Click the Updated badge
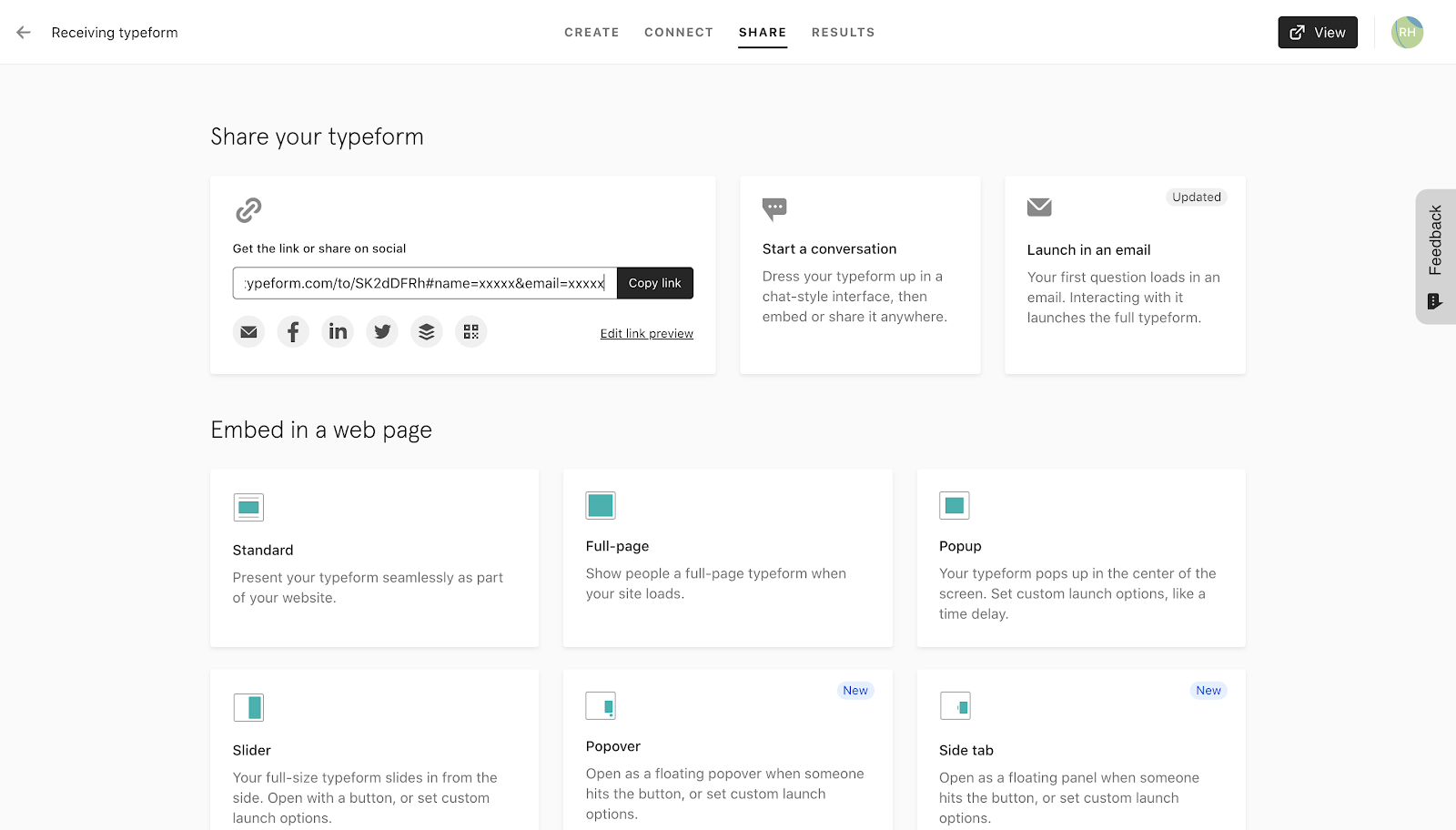This screenshot has width=1456, height=830. [x=1197, y=197]
